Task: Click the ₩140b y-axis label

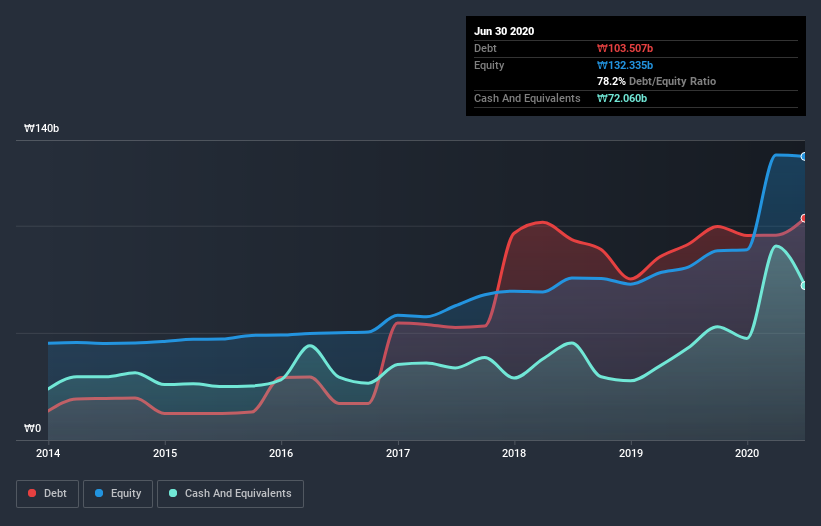Action: pos(41,128)
